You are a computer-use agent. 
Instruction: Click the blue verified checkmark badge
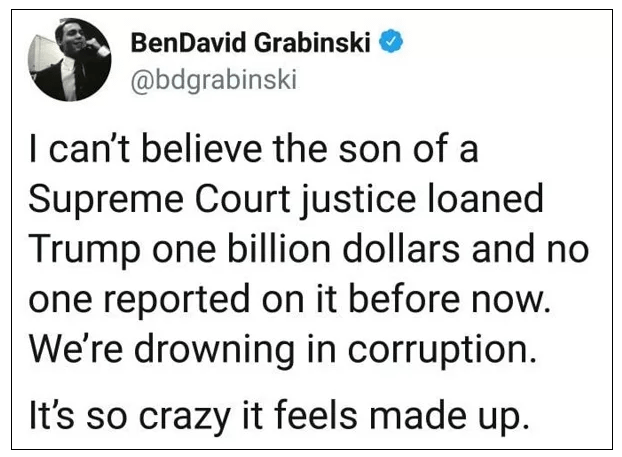click(391, 41)
